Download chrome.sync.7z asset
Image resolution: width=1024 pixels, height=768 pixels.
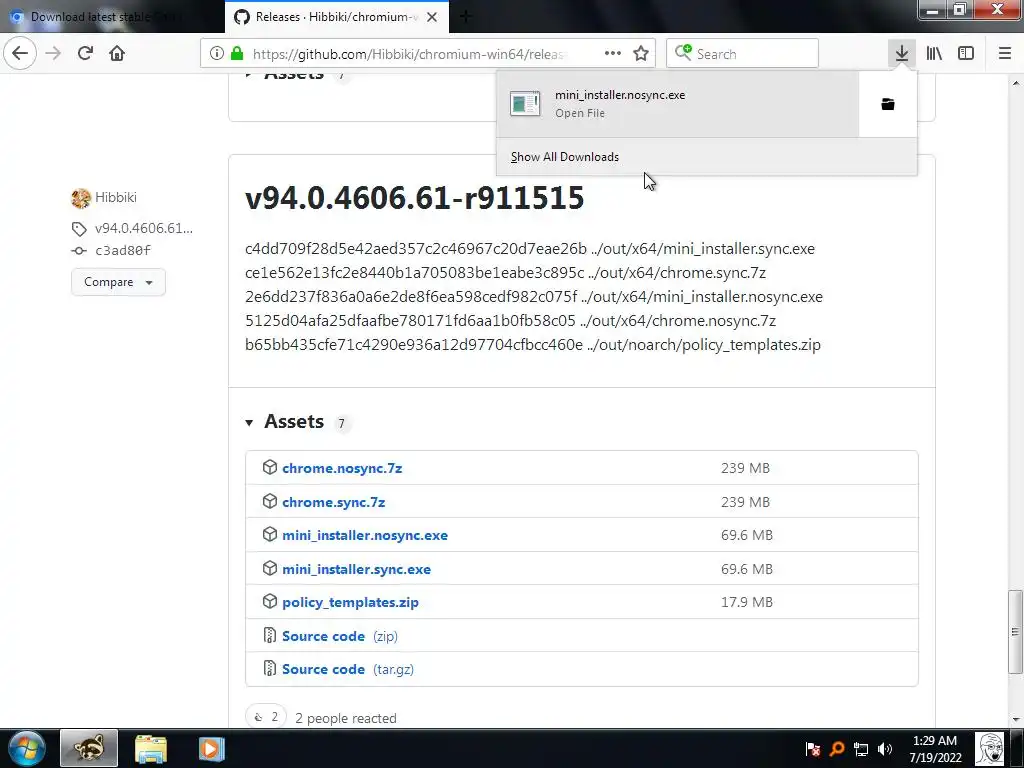tap(333, 502)
